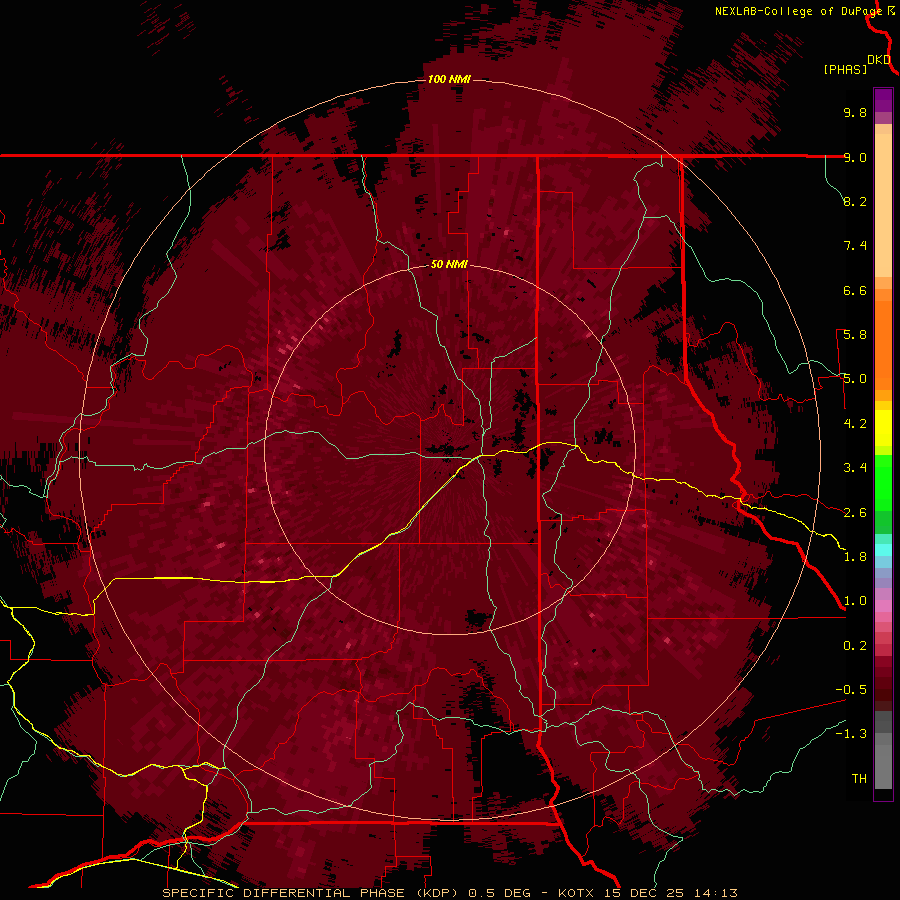Image resolution: width=900 pixels, height=900 pixels.
Task: Pick the yellow band of the color scale
Action: 883,428
